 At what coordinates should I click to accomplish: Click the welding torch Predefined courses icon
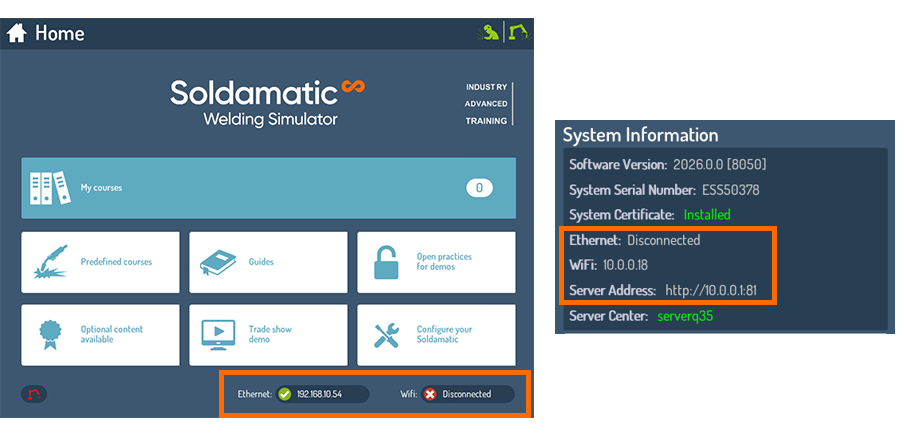pyautogui.click(x=51, y=262)
